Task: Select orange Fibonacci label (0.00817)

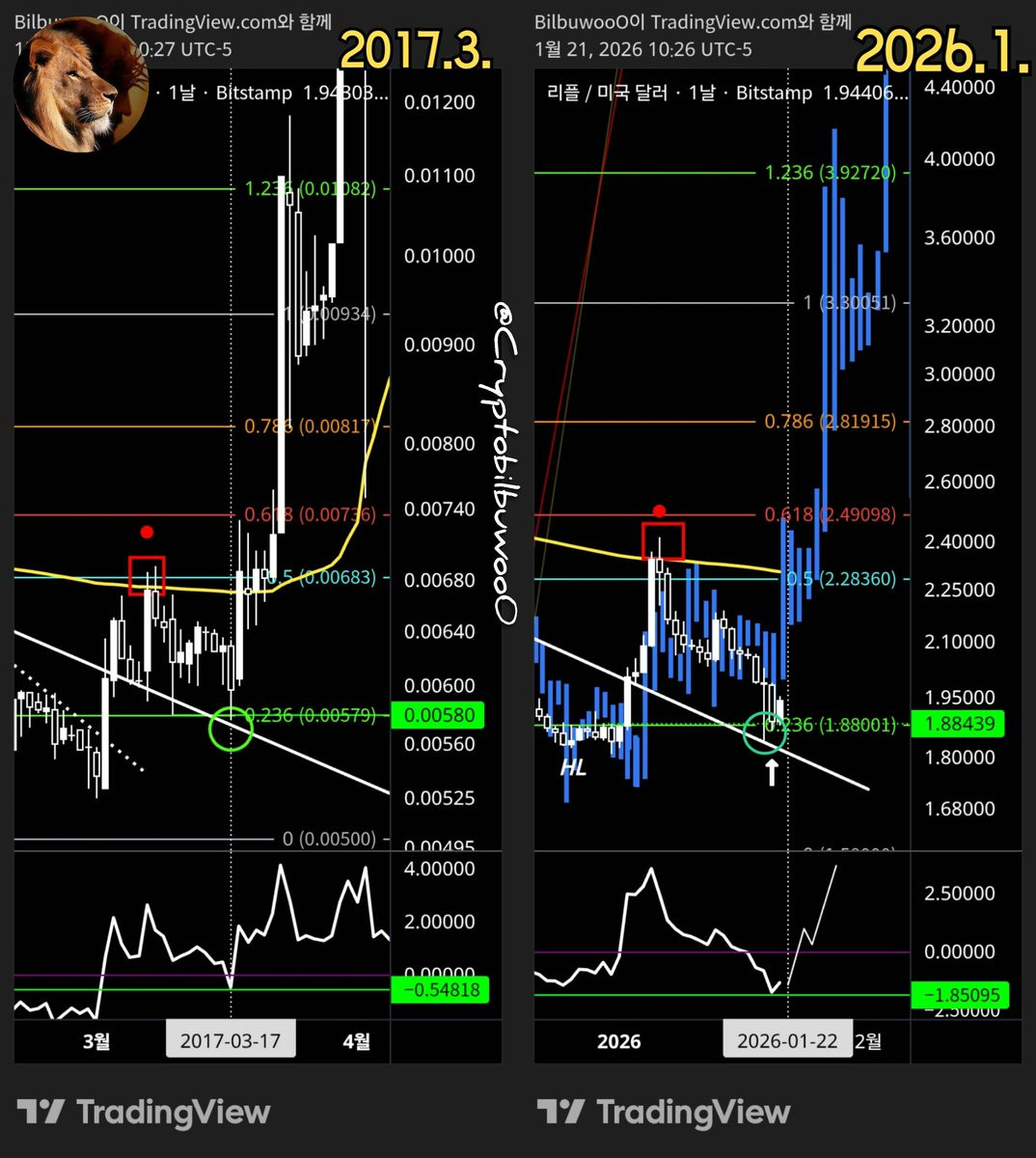Action: point(311,426)
